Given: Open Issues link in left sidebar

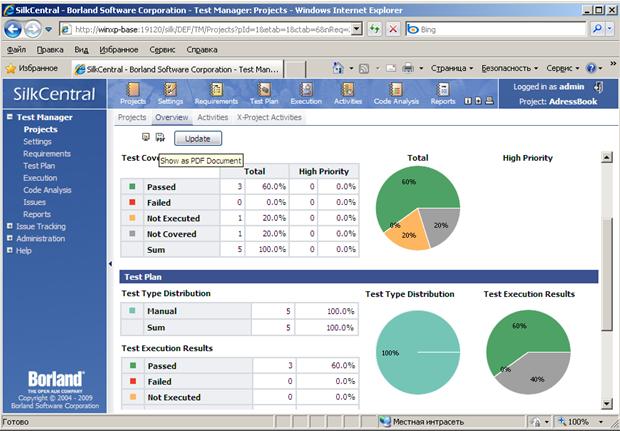Looking at the screenshot, I should coord(34,202).
